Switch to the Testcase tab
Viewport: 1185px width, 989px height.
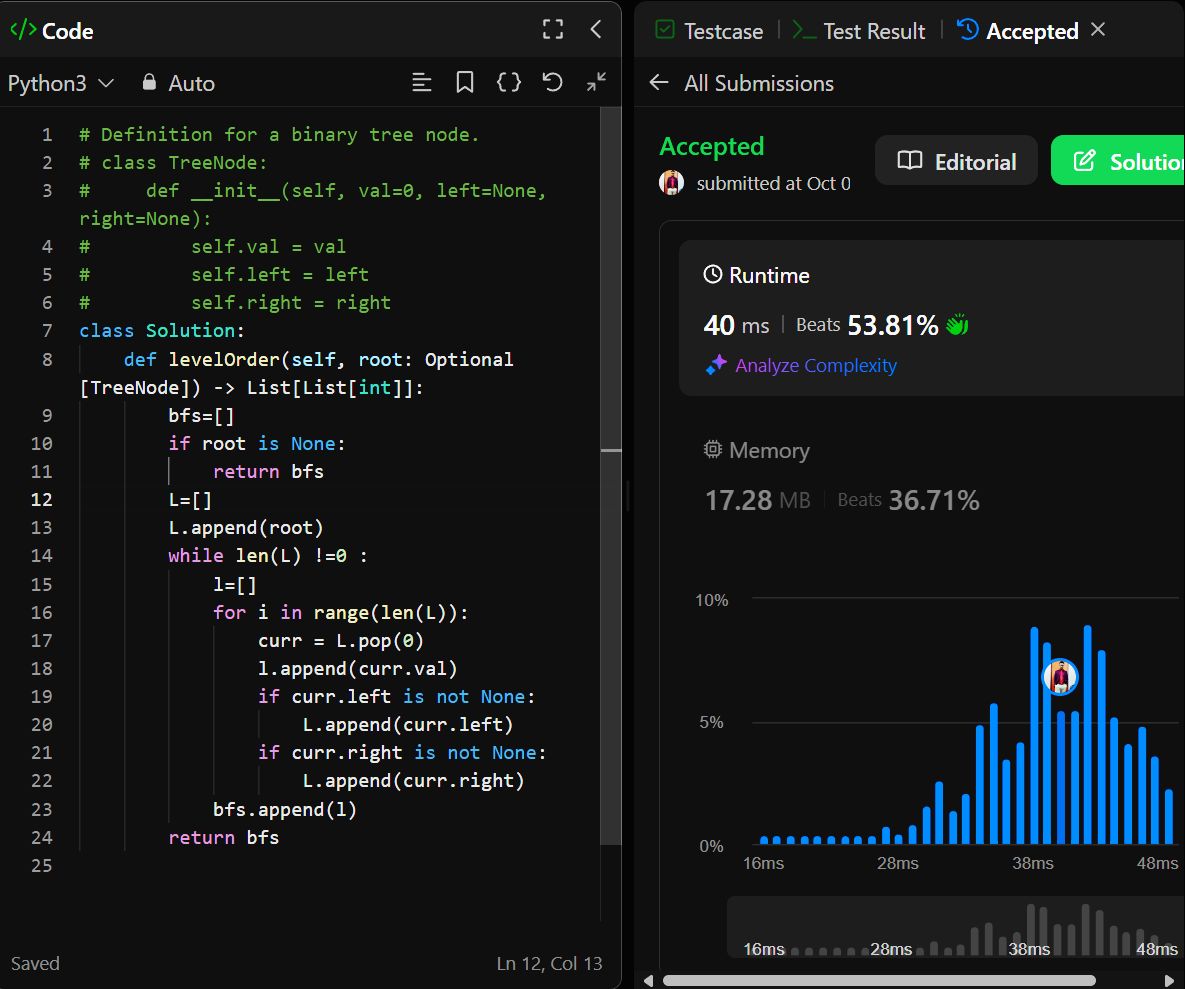coord(709,31)
